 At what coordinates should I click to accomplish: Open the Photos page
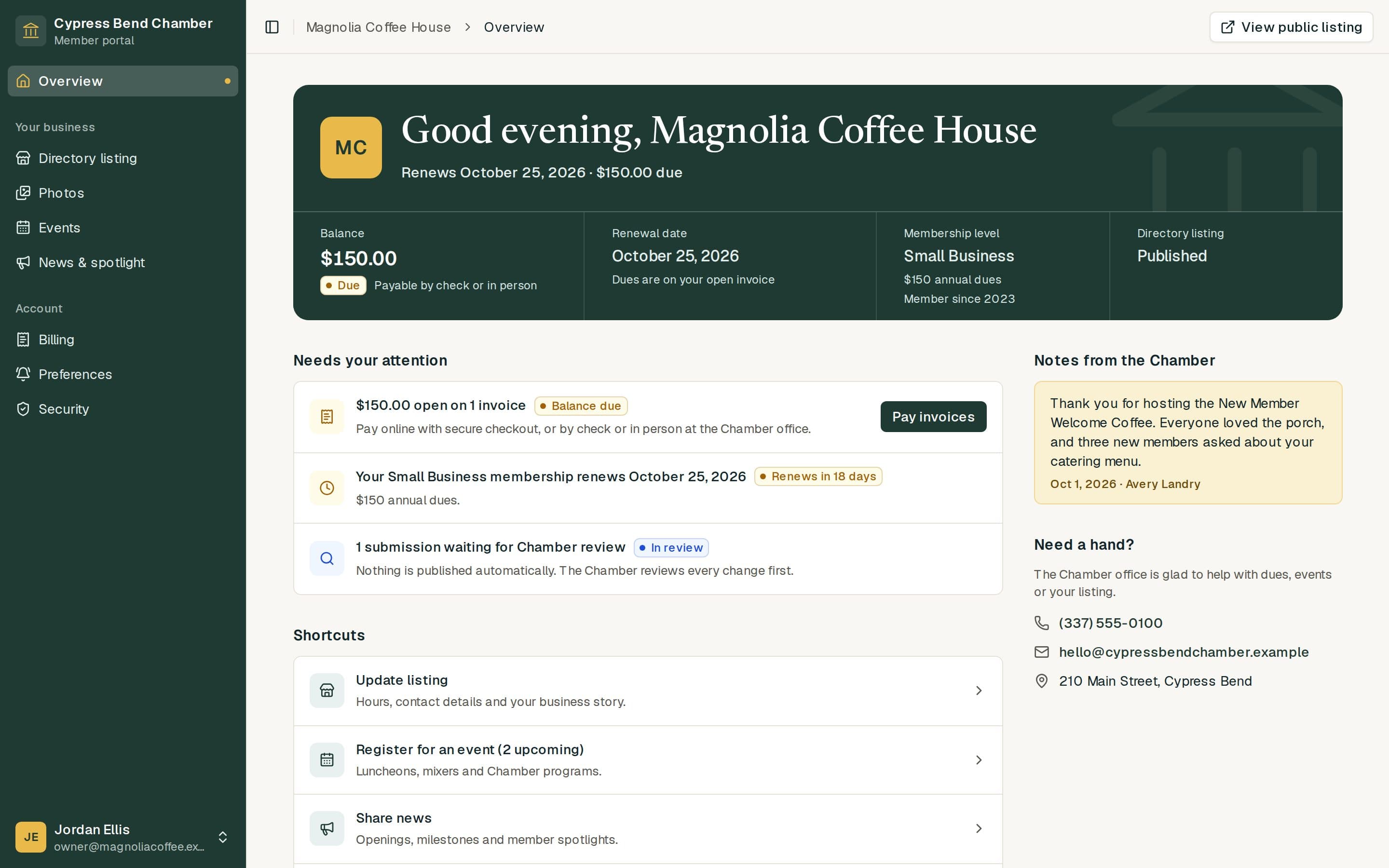pos(123,193)
